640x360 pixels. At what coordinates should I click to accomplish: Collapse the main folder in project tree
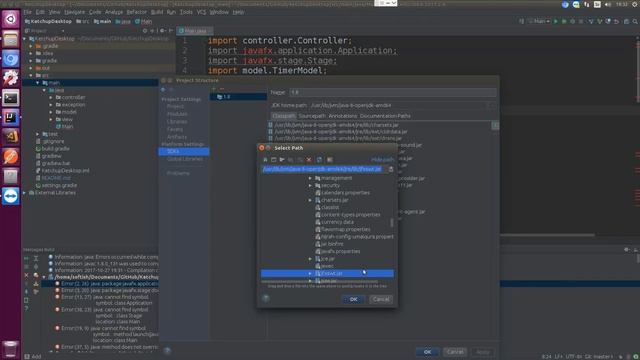click(38, 83)
